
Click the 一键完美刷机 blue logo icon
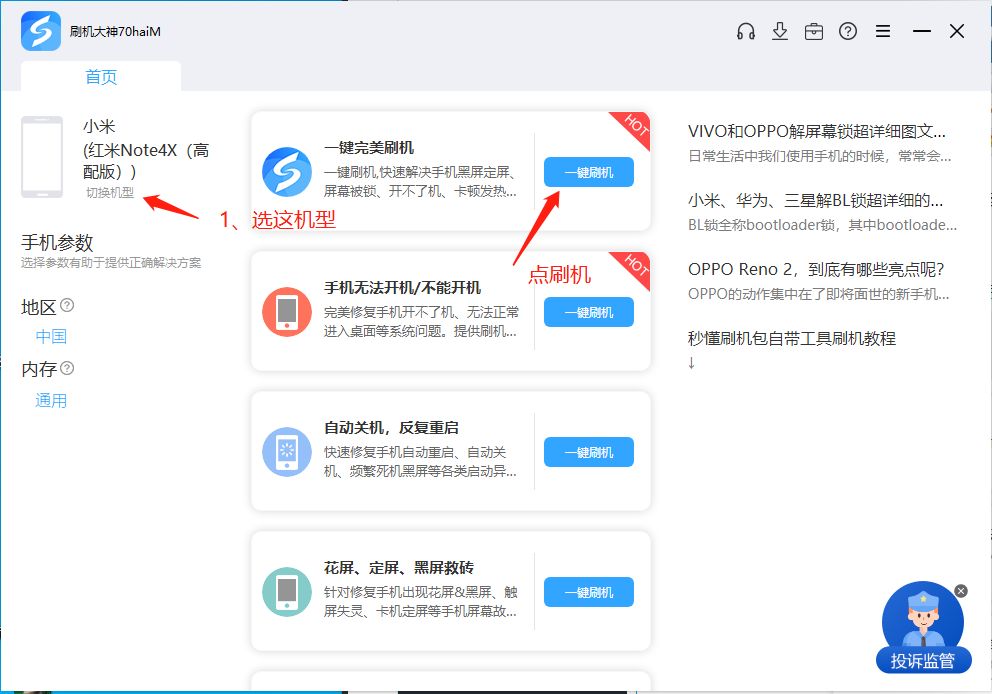click(287, 171)
